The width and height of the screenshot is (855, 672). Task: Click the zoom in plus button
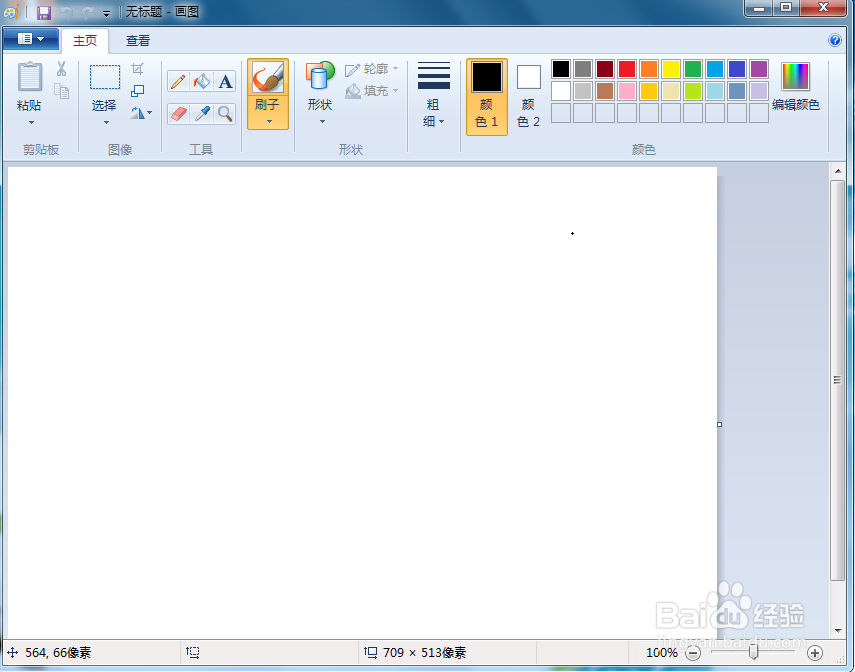click(815, 653)
